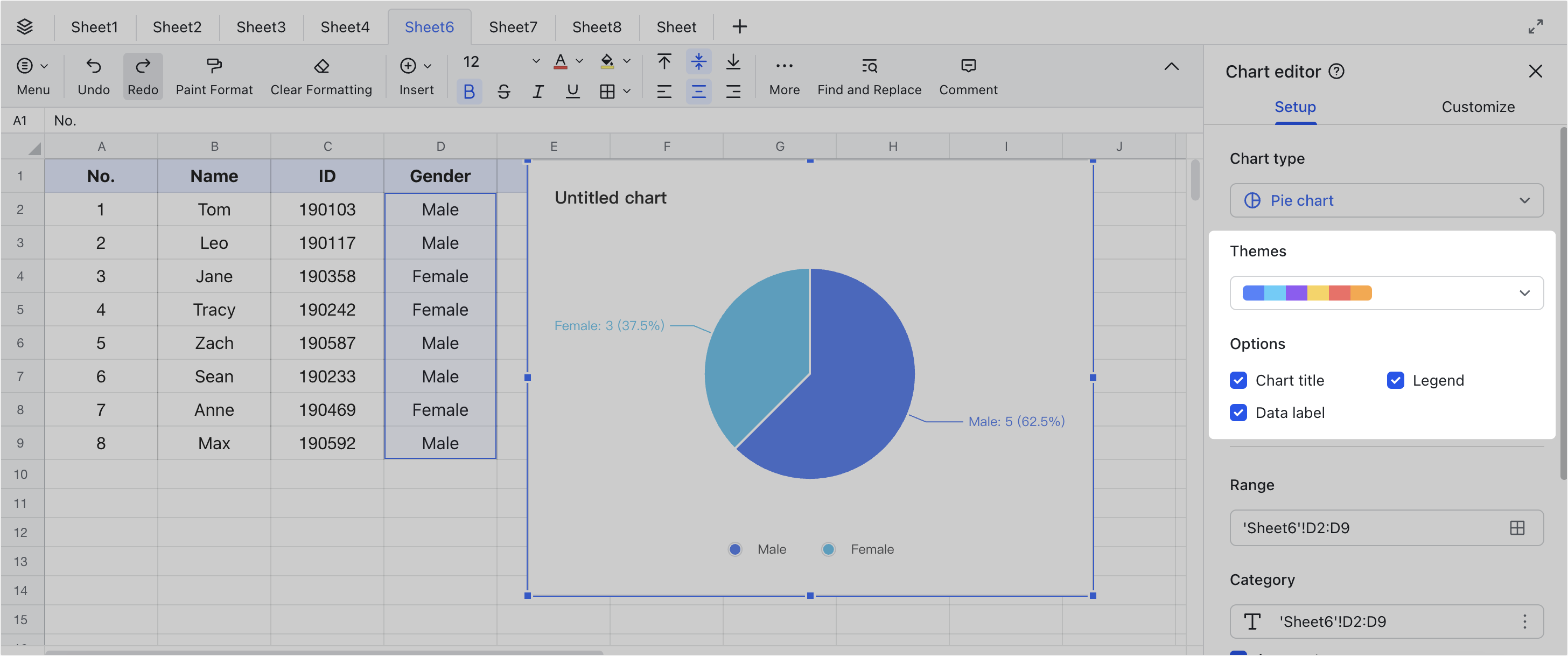Screen dimensions: 1568x656
Task: Disable the Chart title option
Action: [1238, 380]
